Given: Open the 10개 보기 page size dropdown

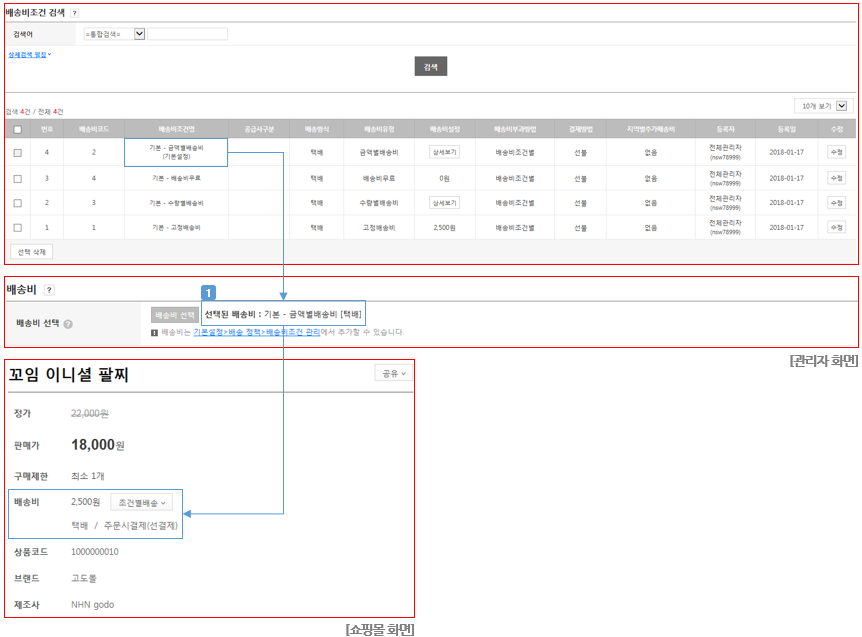Looking at the screenshot, I should [x=824, y=106].
